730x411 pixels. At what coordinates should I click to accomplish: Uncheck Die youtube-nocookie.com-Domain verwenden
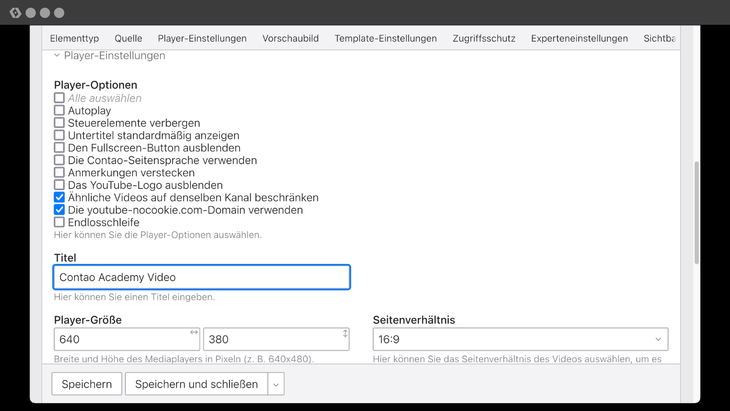(x=60, y=210)
